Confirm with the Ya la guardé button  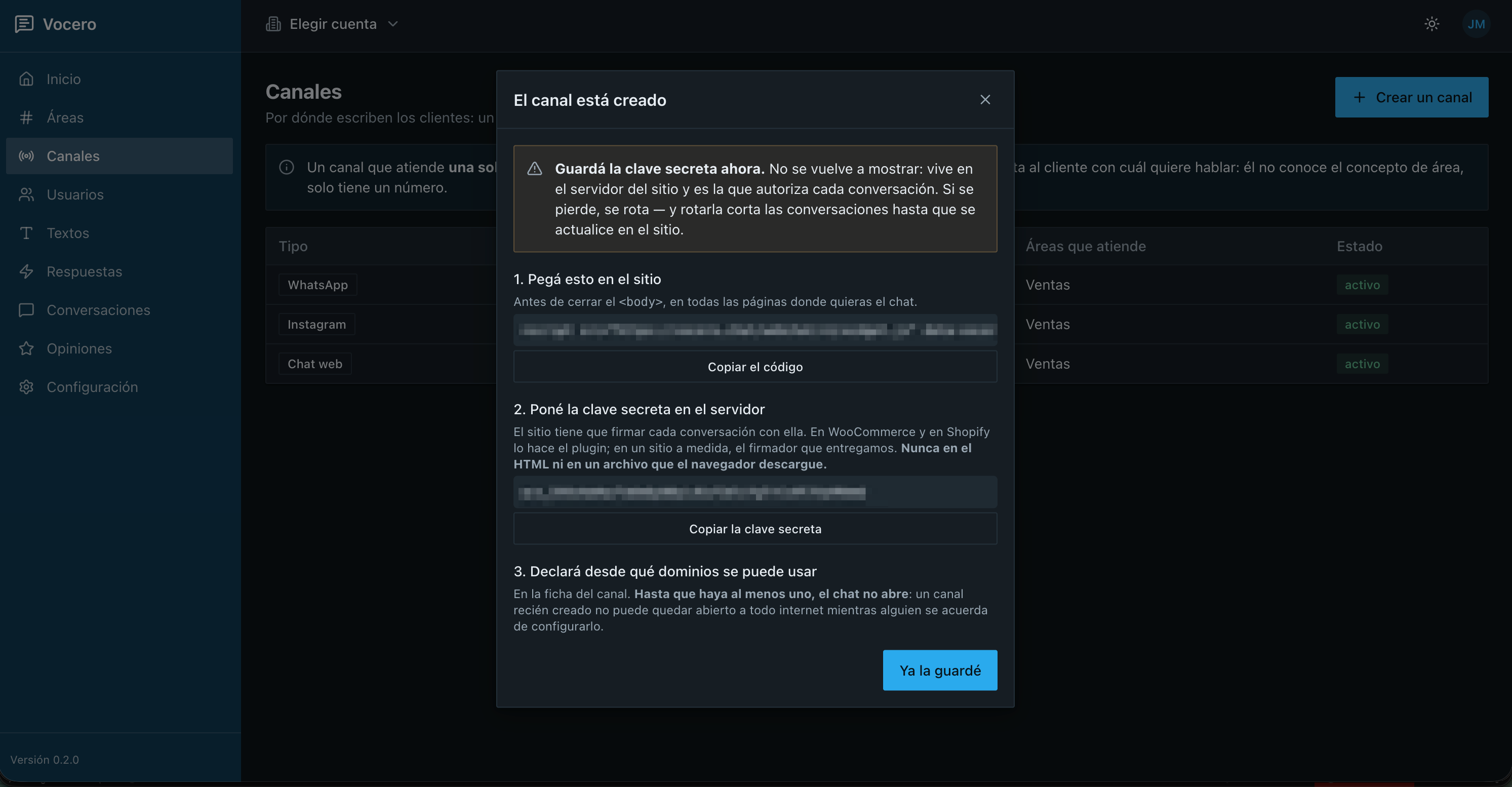click(x=940, y=670)
